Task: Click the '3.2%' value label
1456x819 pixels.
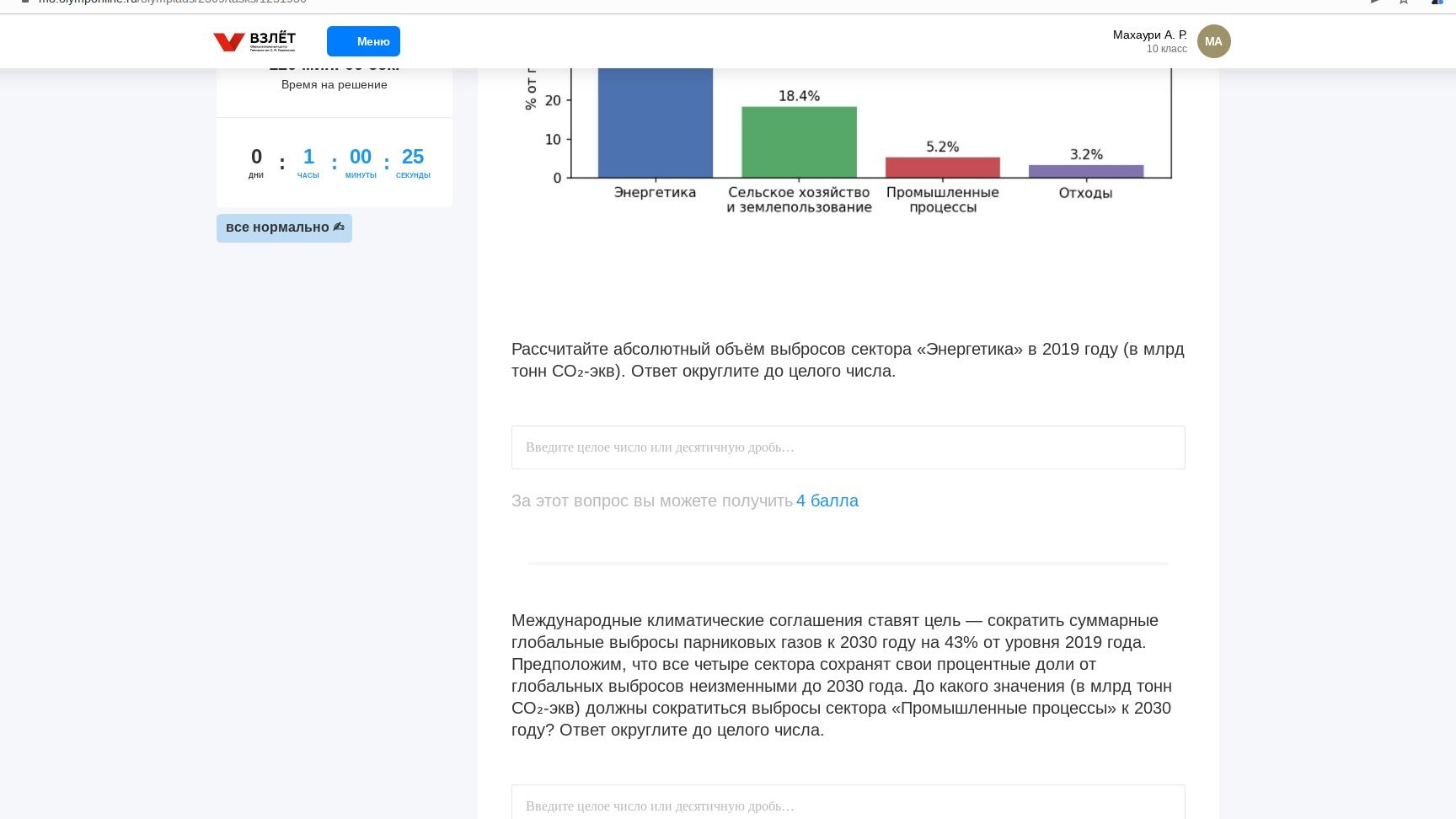Action: tap(1086, 154)
